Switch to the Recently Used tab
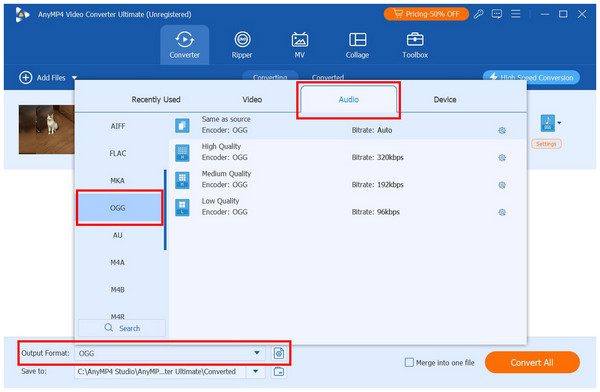 pyautogui.click(x=156, y=100)
